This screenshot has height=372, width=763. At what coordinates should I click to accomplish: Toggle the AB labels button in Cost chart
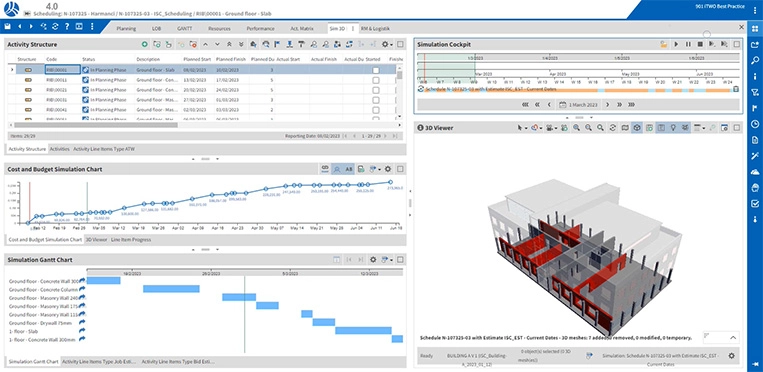(x=349, y=169)
